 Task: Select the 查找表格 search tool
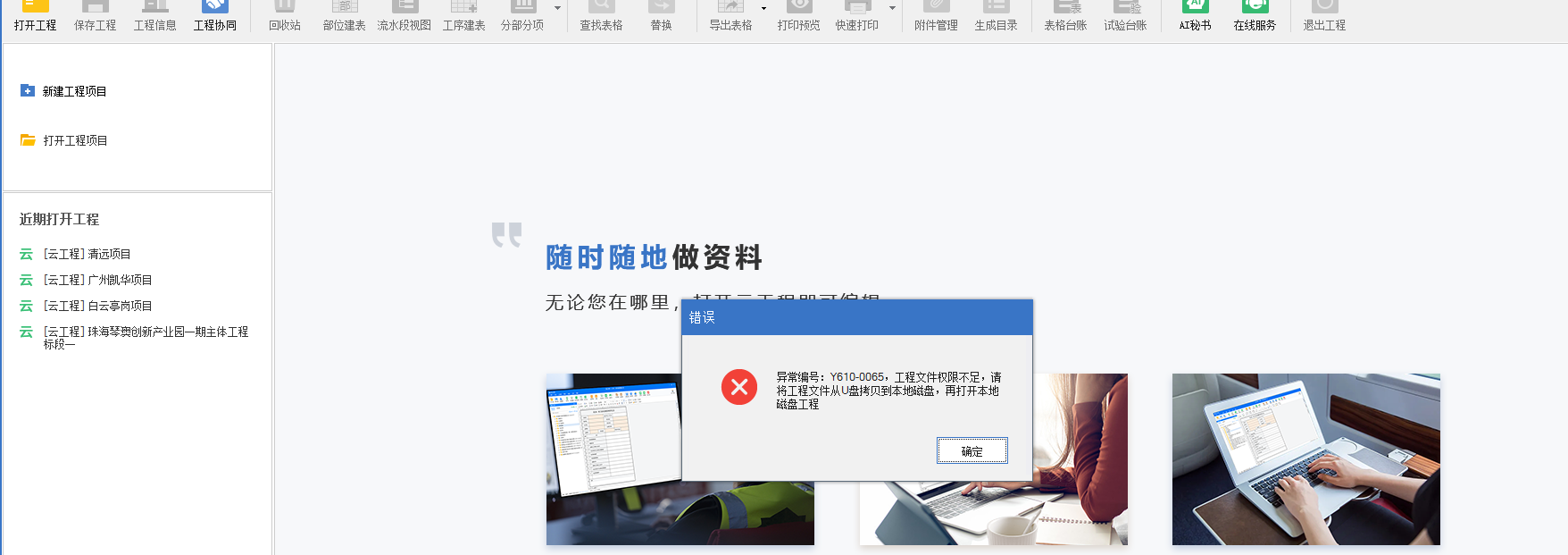601,15
